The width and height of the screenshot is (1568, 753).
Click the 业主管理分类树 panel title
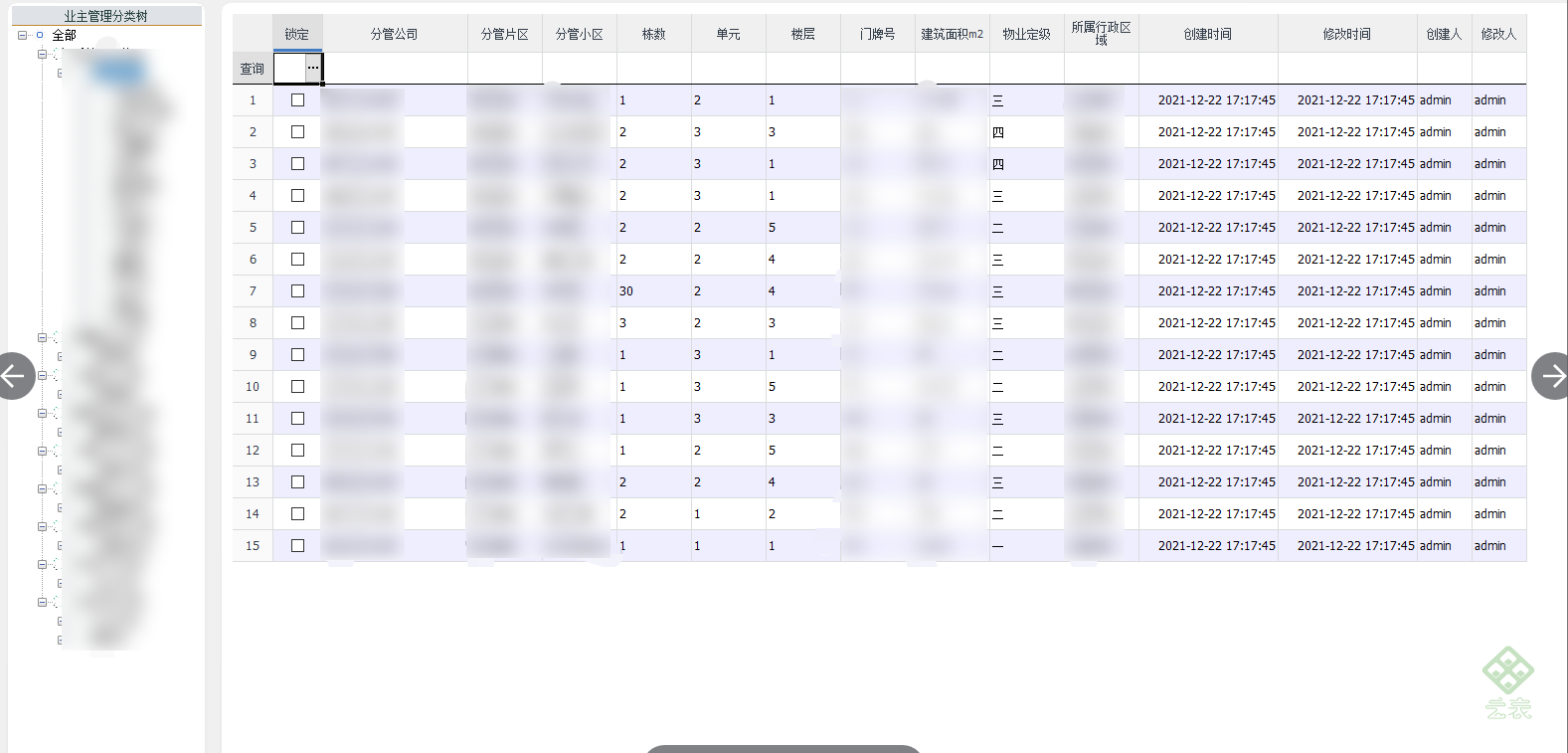coord(106,16)
